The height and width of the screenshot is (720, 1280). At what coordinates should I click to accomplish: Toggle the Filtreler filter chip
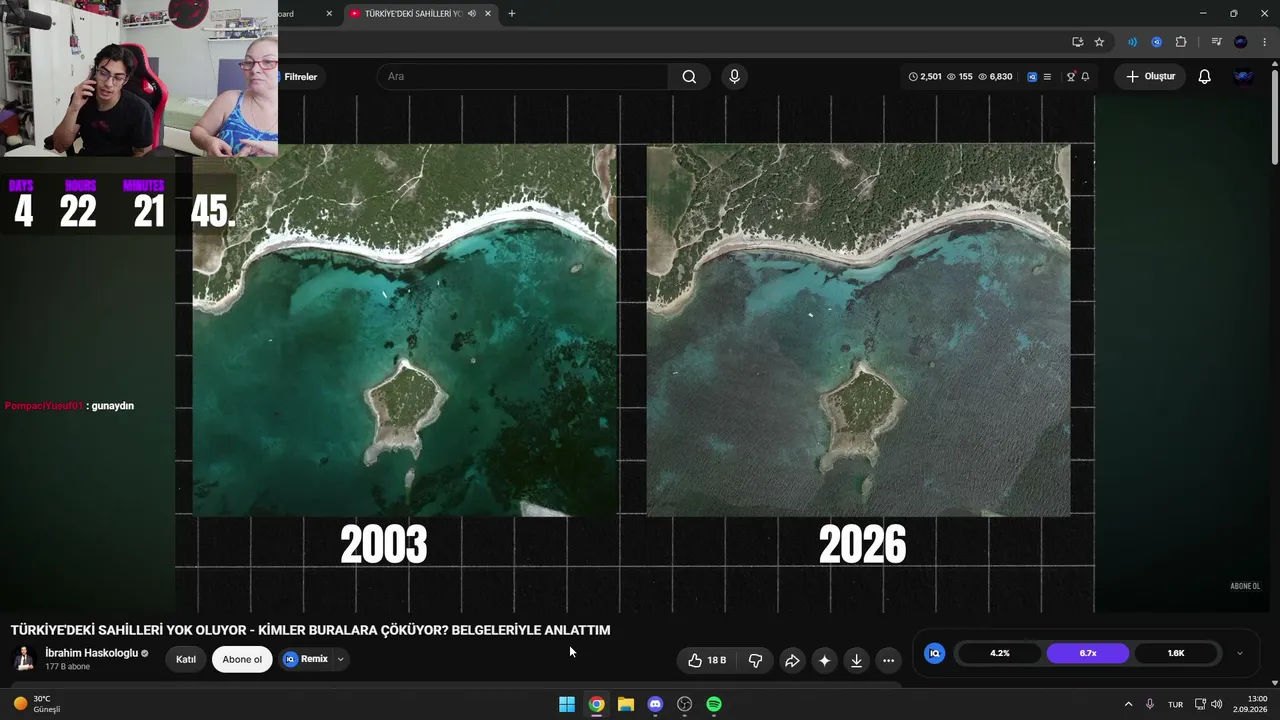pos(299,77)
